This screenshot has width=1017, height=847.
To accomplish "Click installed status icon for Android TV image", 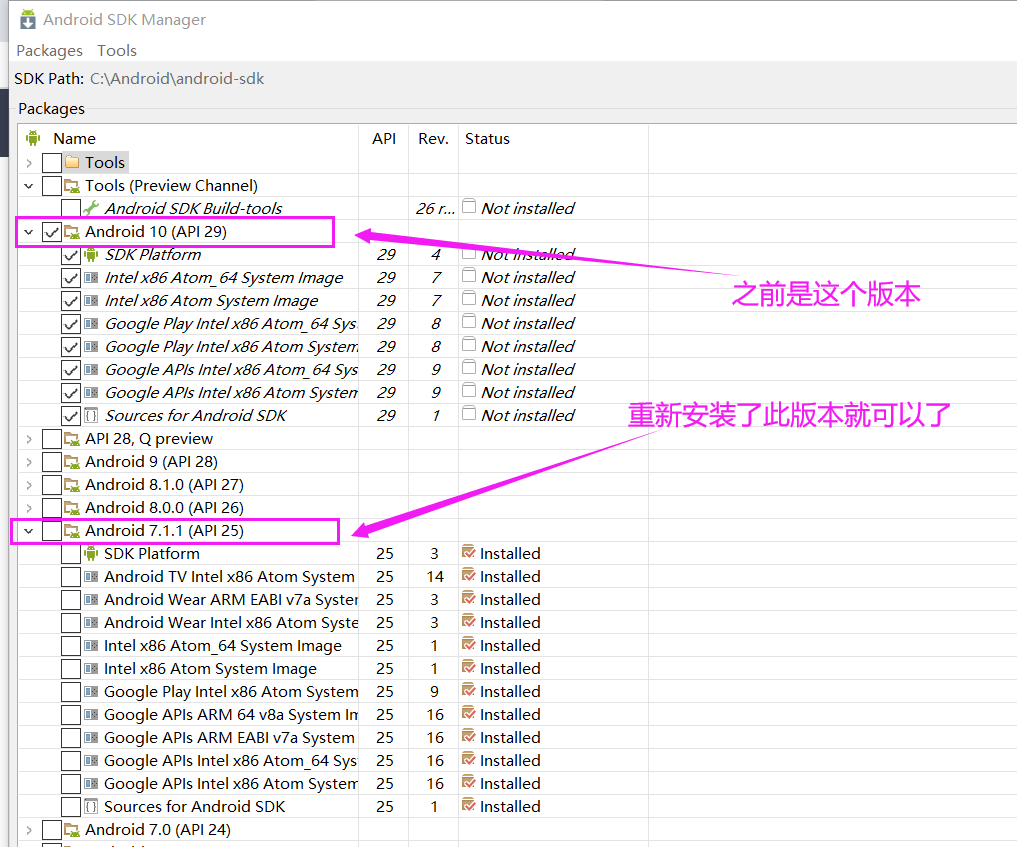I will coord(468,575).
